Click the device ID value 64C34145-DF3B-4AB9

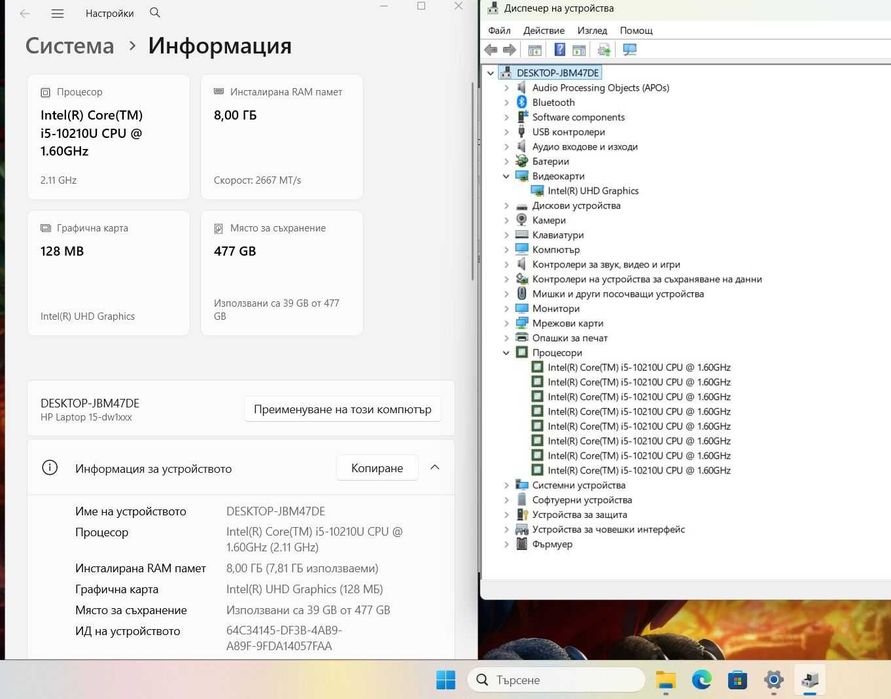tap(284, 638)
